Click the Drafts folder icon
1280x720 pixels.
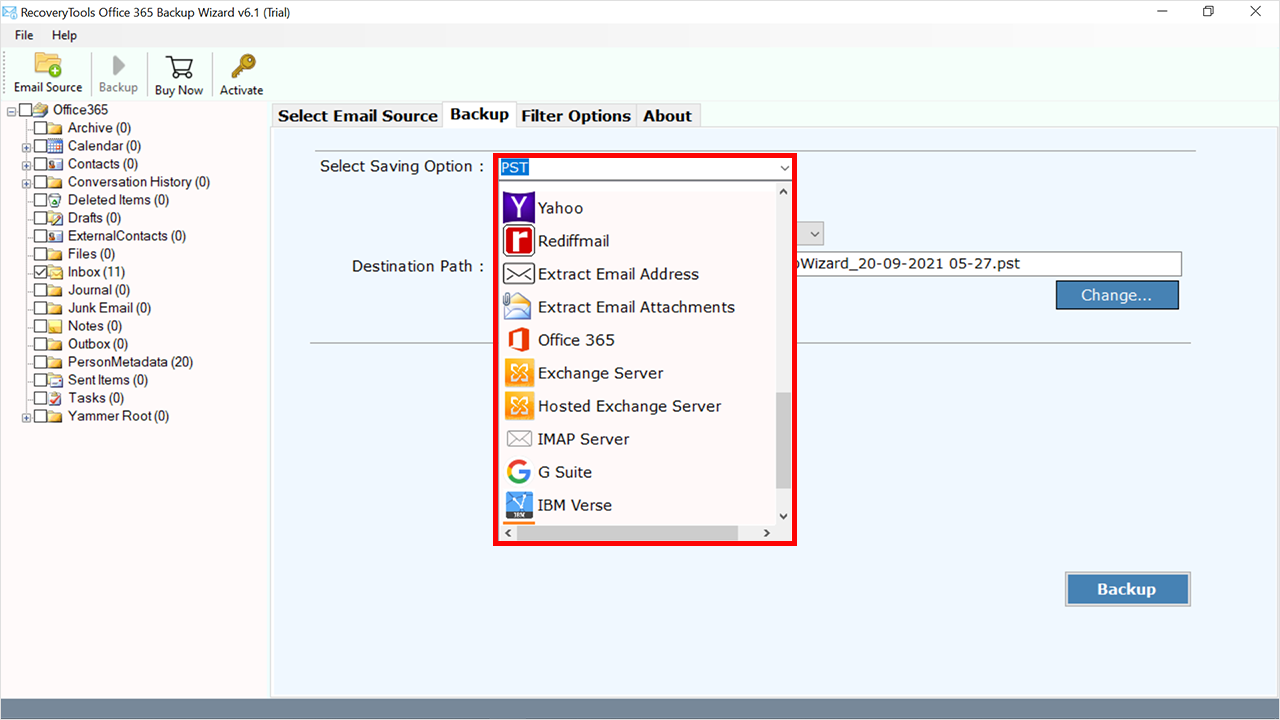click(57, 218)
